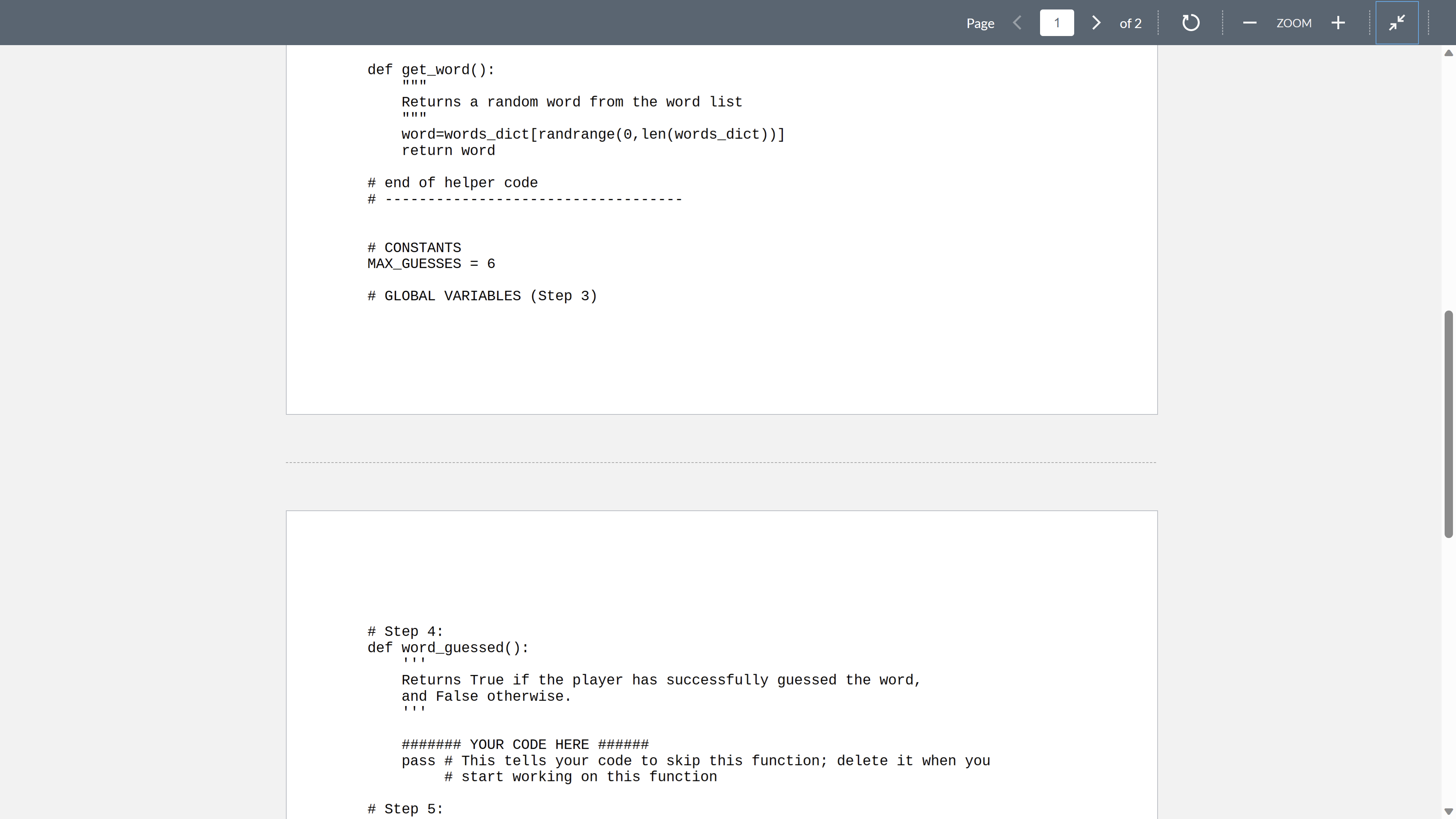The image size is (1456, 819).
Task: Click the line 'return word'
Action: pyautogui.click(x=448, y=151)
